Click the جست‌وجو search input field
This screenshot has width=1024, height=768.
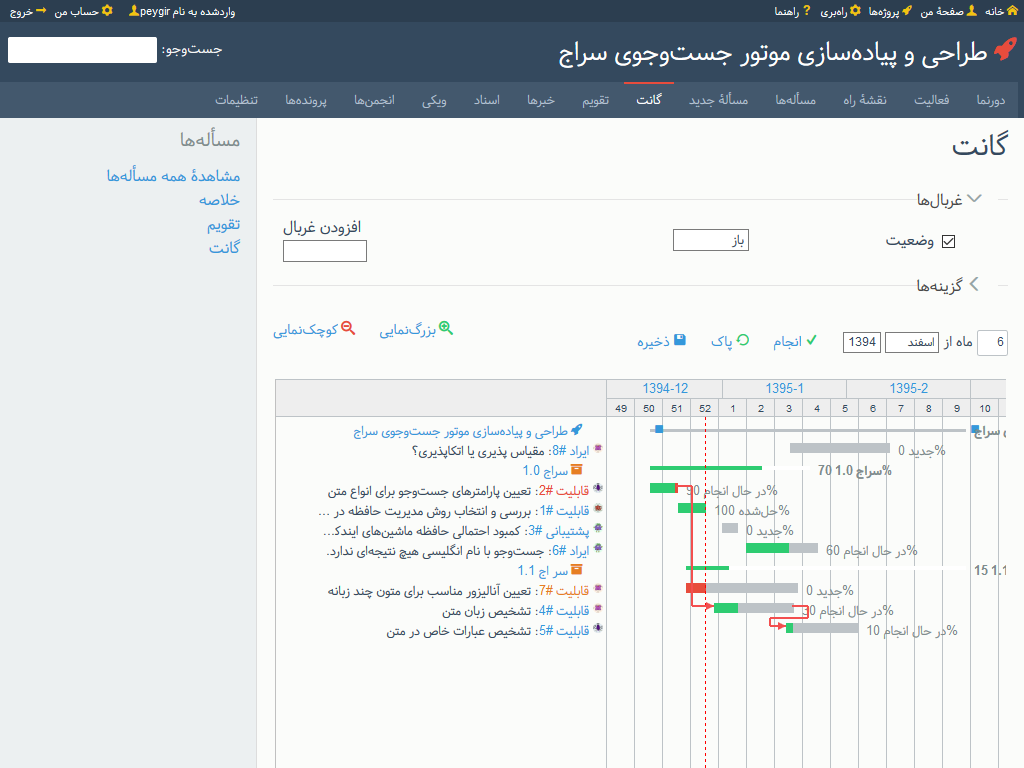(x=82, y=50)
